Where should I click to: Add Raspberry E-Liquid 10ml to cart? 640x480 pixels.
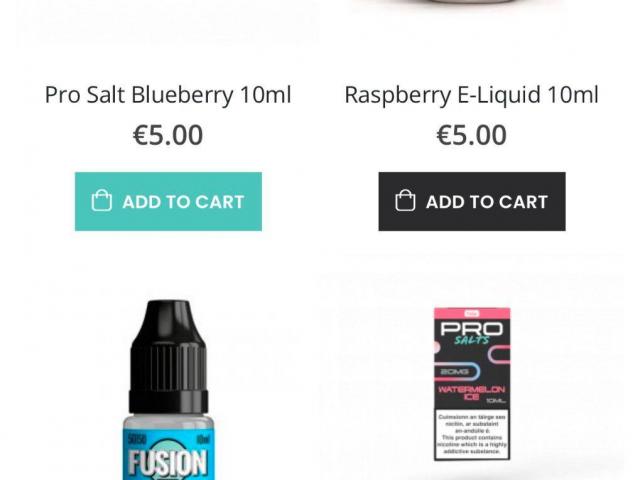(472, 202)
